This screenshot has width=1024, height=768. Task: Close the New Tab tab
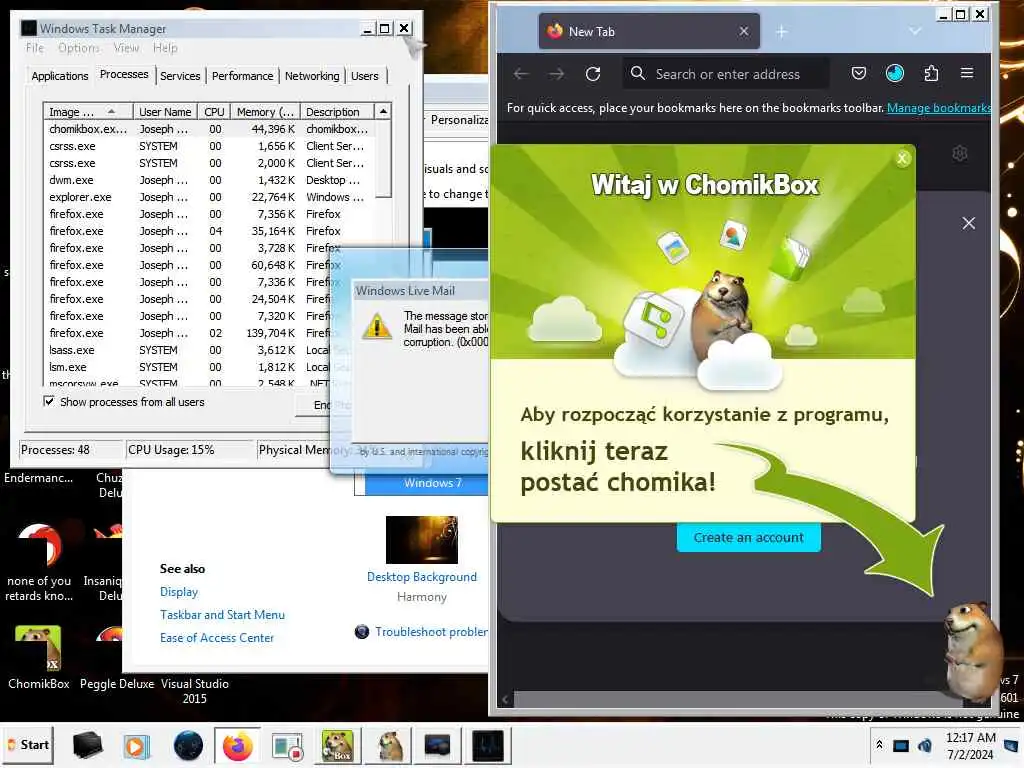click(744, 31)
